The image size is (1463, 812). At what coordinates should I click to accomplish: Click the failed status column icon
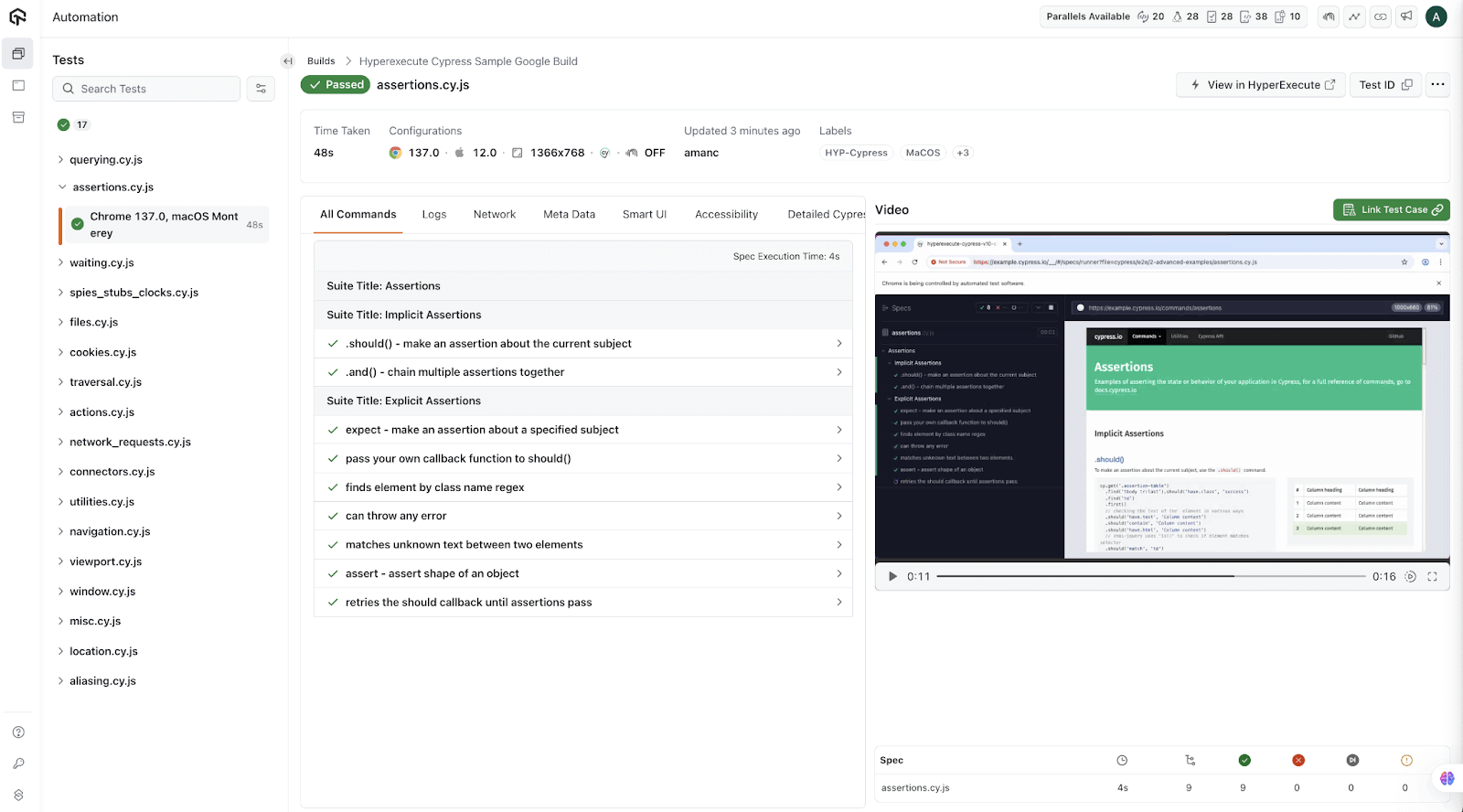click(1297, 761)
